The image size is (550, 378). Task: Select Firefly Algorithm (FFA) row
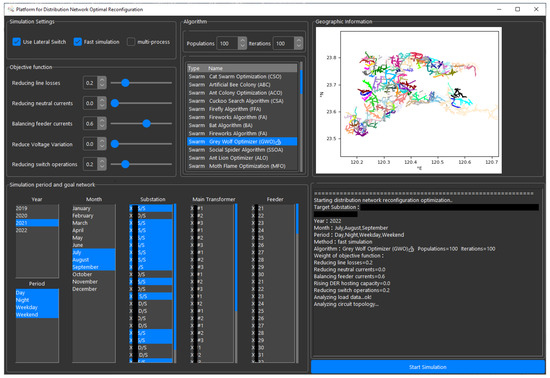242,109
